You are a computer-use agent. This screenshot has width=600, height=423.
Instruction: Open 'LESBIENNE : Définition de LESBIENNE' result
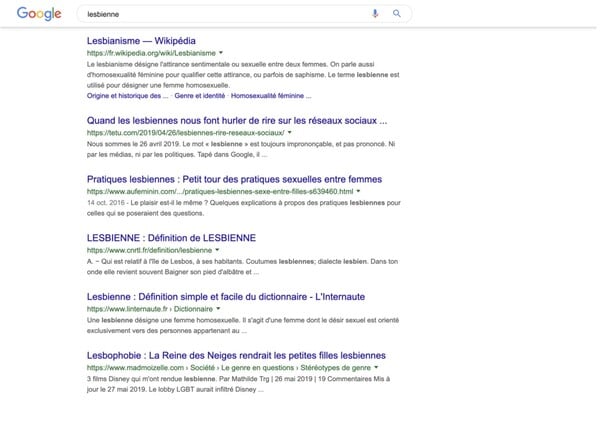pos(171,238)
